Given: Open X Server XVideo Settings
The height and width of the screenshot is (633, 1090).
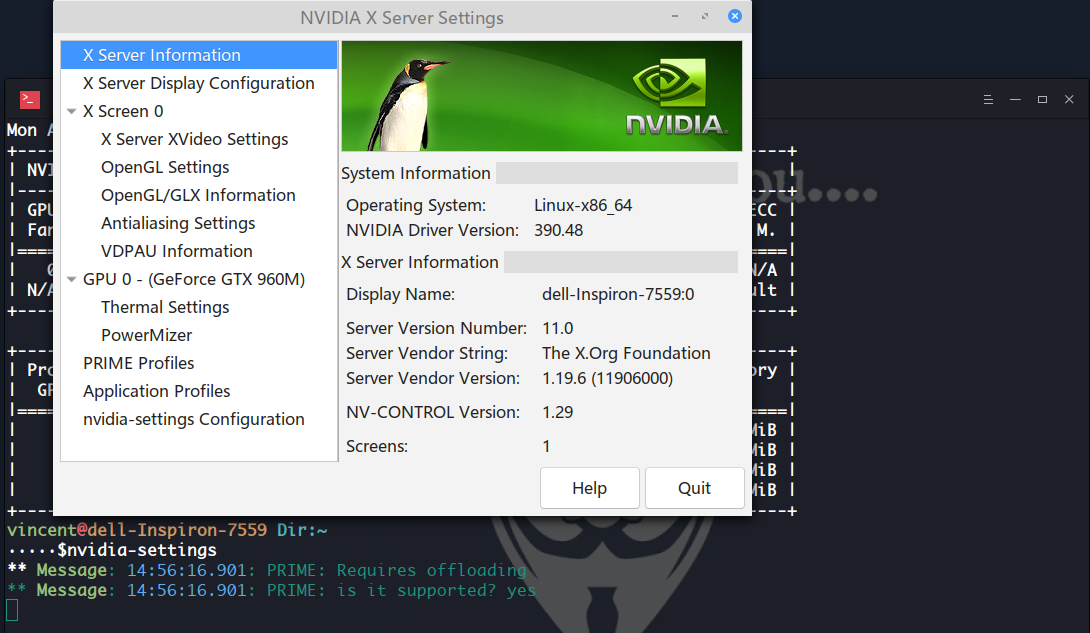Looking at the screenshot, I should pos(195,139).
